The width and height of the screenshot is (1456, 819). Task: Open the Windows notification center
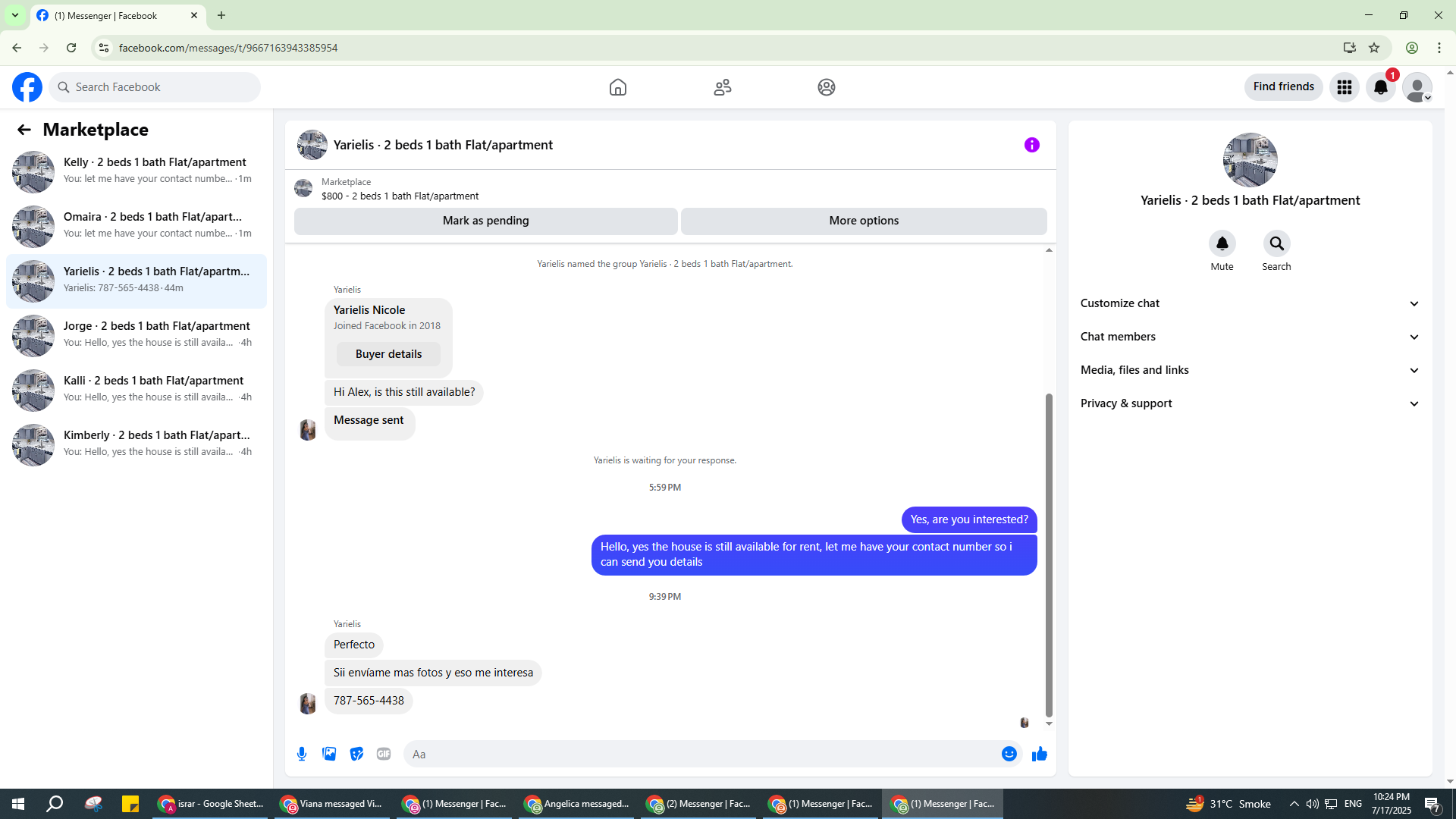[x=1432, y=804]
